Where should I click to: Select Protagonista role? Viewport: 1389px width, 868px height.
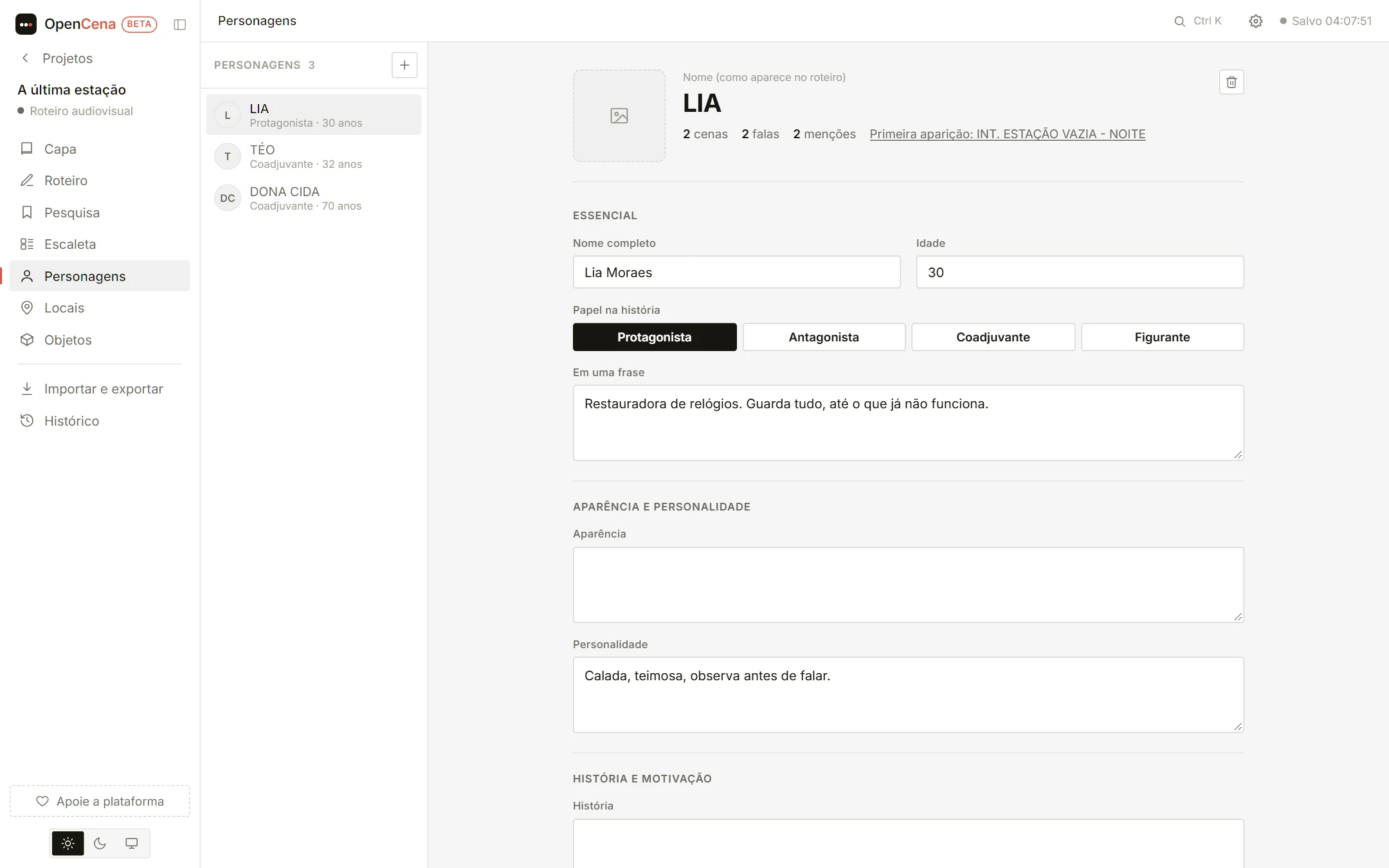655,338
